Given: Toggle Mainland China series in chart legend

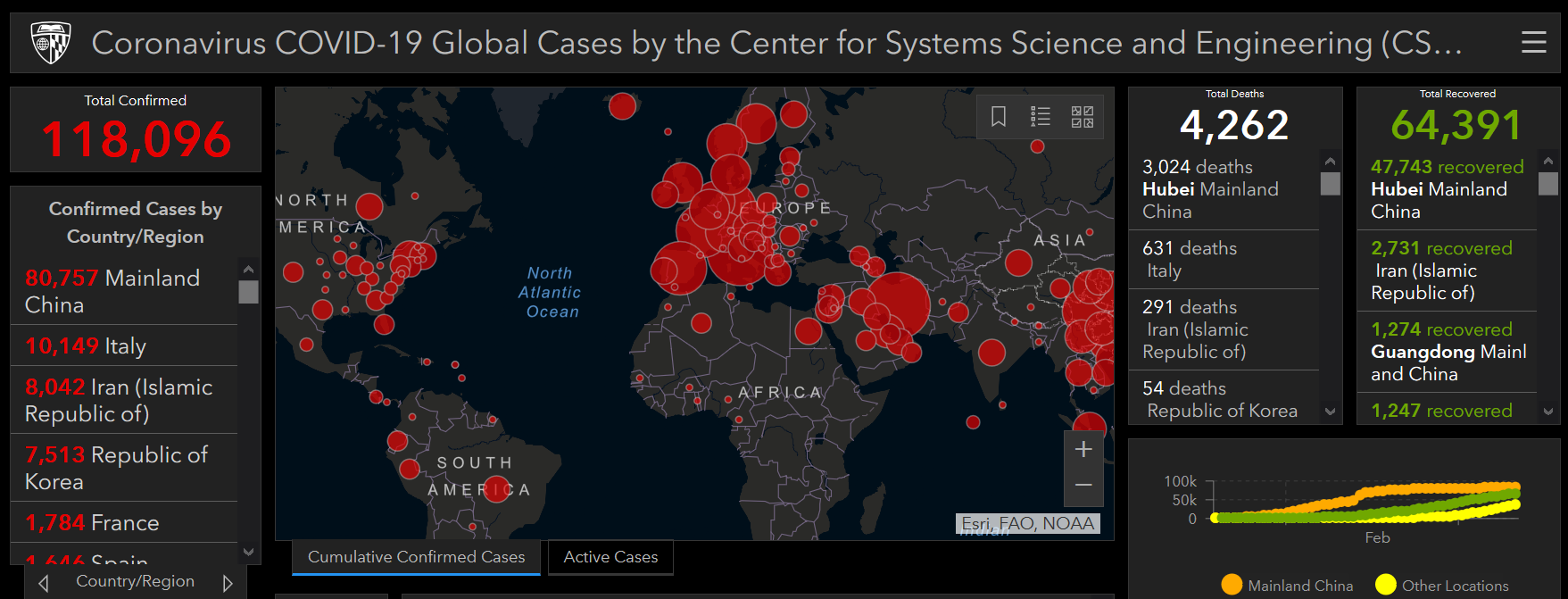Looking at the screenshot, I should [1287, 585].
